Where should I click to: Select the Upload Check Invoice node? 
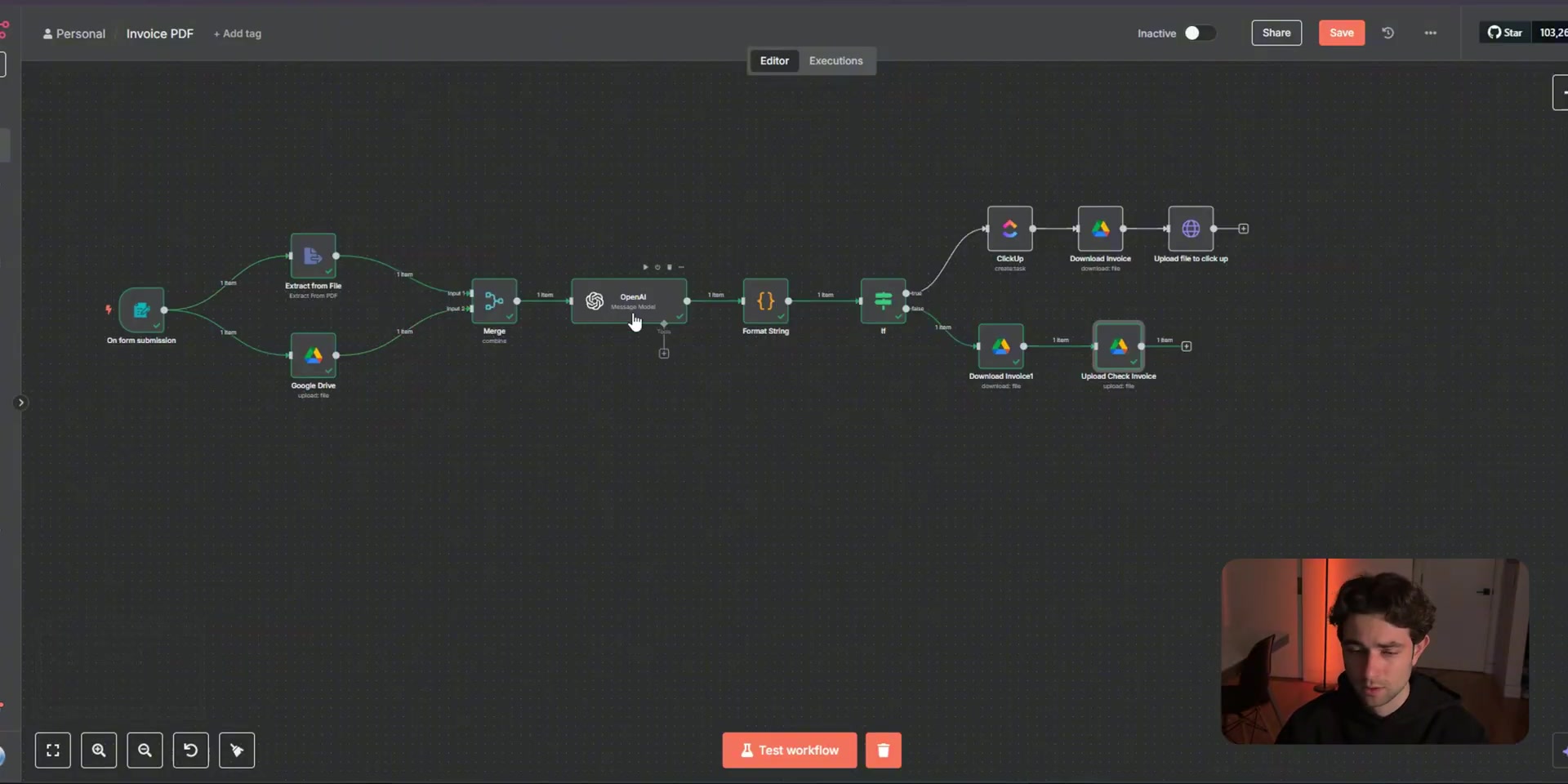pos(1118,346)
